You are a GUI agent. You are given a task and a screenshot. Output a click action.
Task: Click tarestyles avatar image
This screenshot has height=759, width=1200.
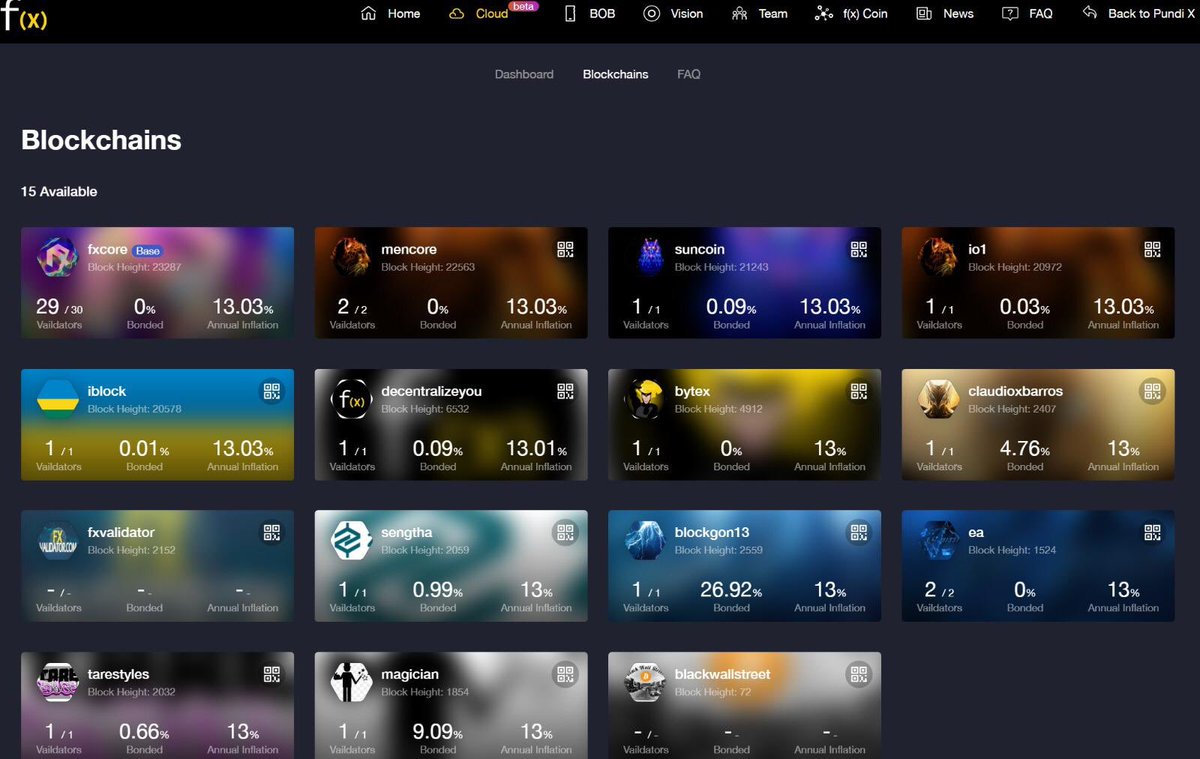tap(57, 682)
